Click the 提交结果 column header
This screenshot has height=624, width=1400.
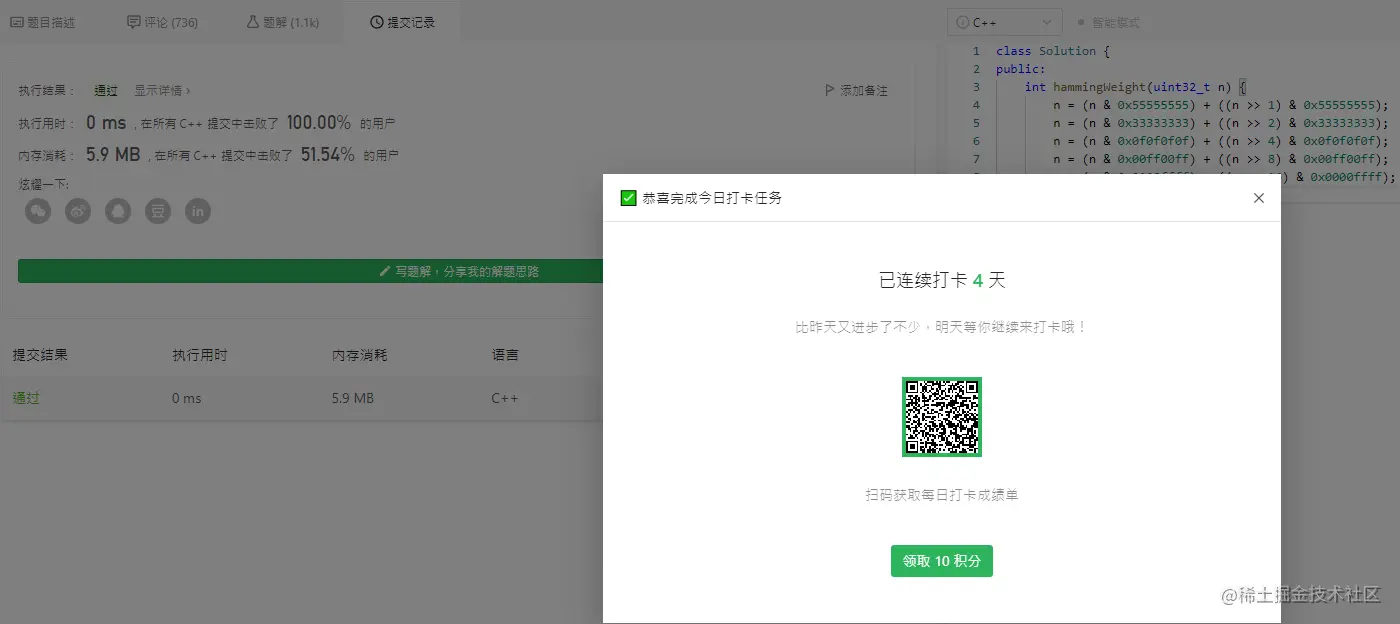click(x=40, y=355)
